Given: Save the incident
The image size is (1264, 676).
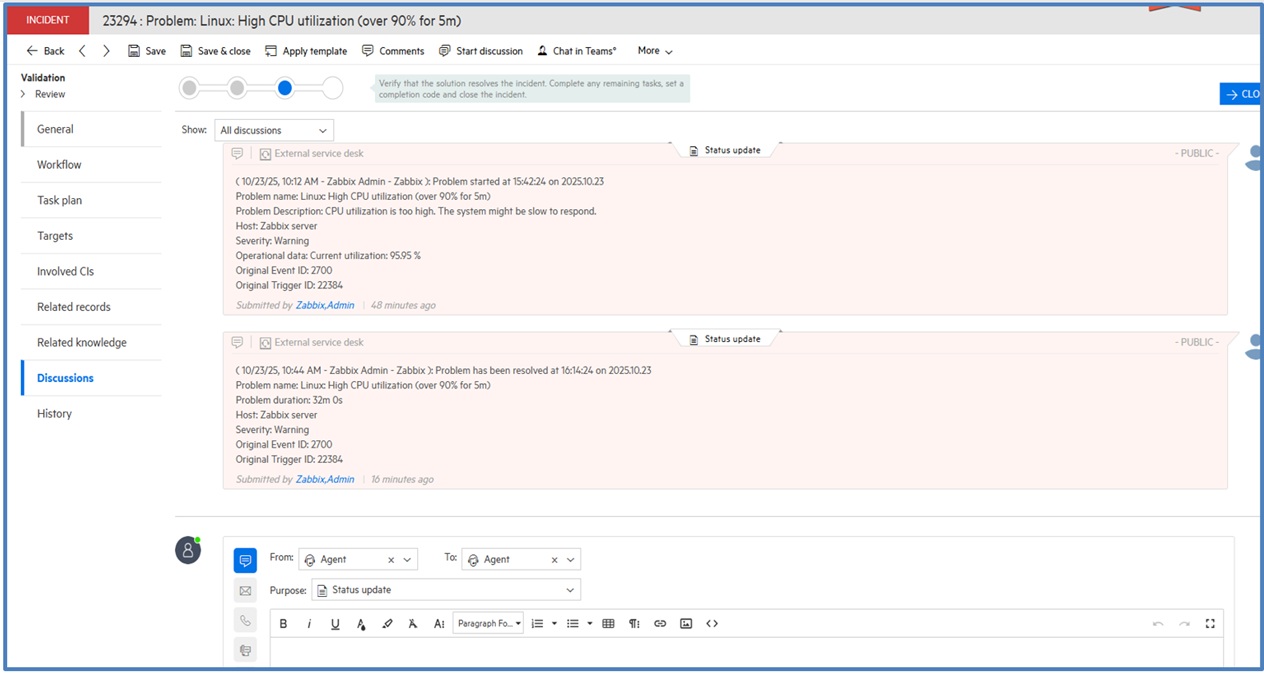Looking at the screenshot, I should click(x=147, y=51).
